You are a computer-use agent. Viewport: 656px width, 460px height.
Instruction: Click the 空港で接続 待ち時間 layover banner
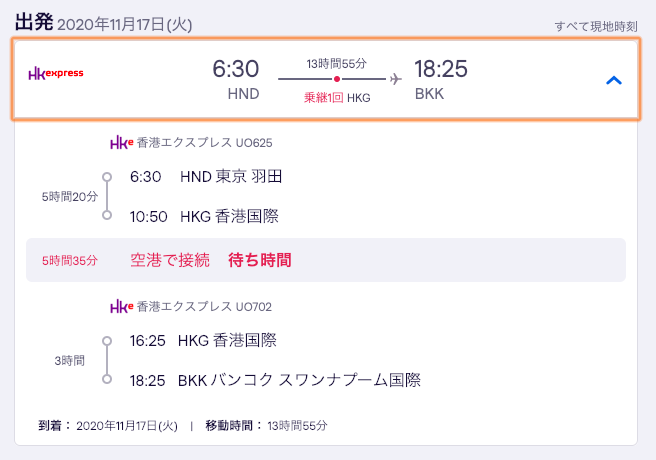326,260
